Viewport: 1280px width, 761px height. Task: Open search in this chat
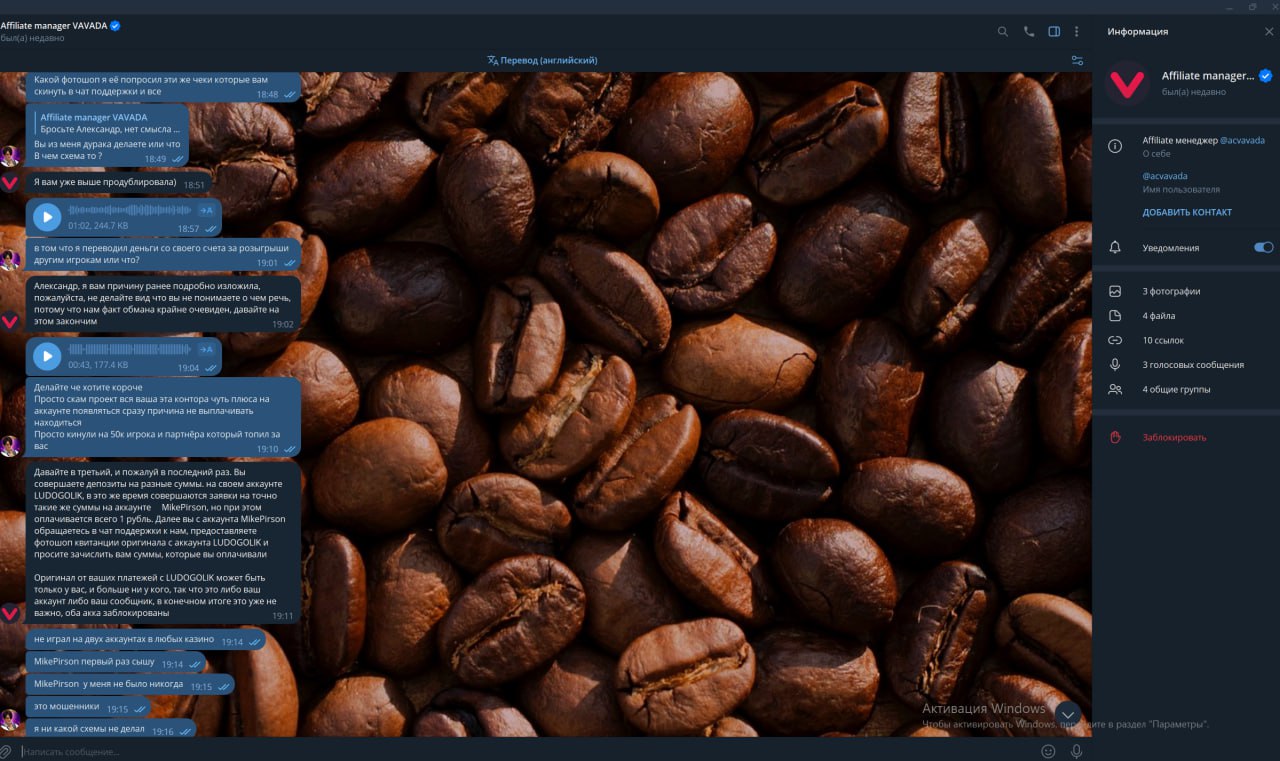click(1002, 31)
